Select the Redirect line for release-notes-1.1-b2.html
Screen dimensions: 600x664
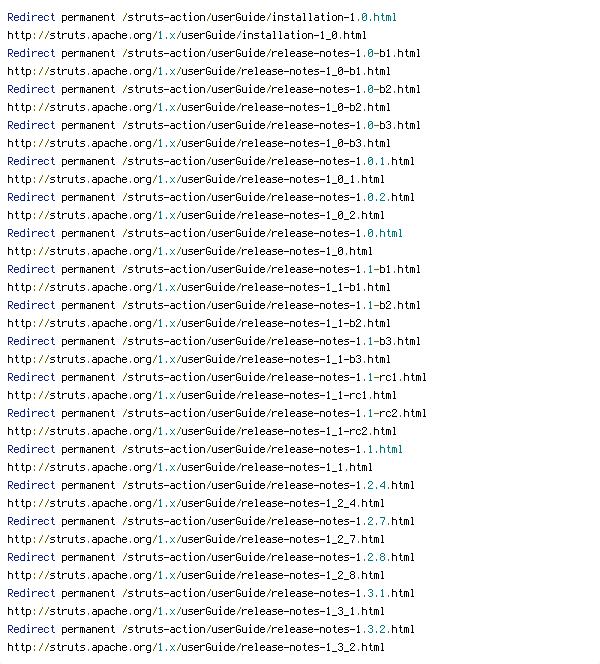tap(214, 305)
